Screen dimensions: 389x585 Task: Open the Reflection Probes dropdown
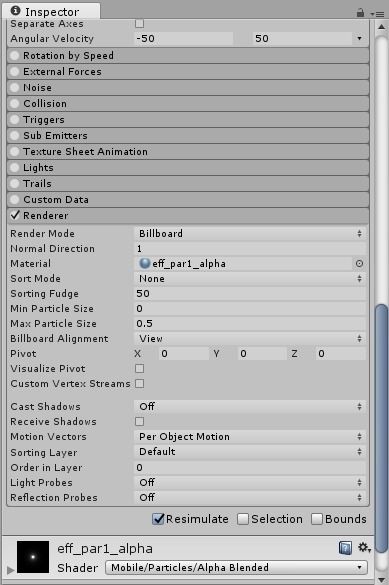tap(250, 498)
